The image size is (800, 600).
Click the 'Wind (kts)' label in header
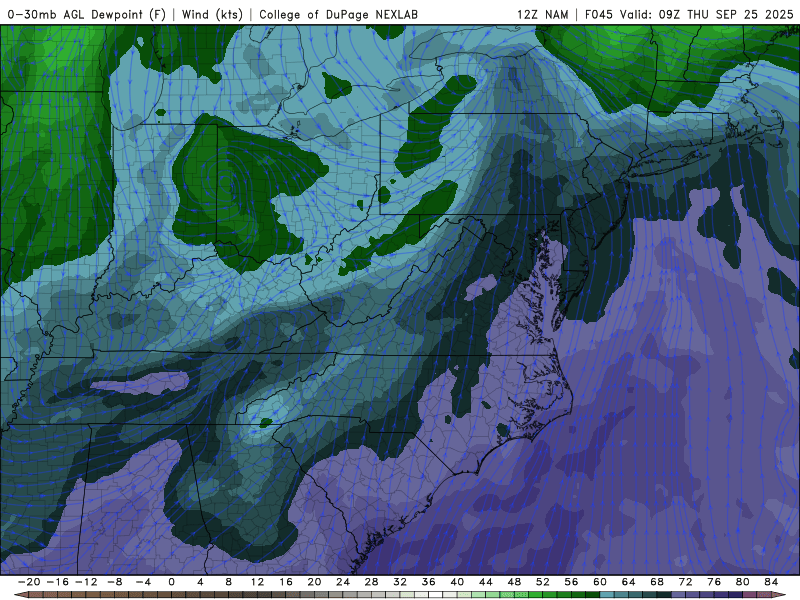click(212, 14)
